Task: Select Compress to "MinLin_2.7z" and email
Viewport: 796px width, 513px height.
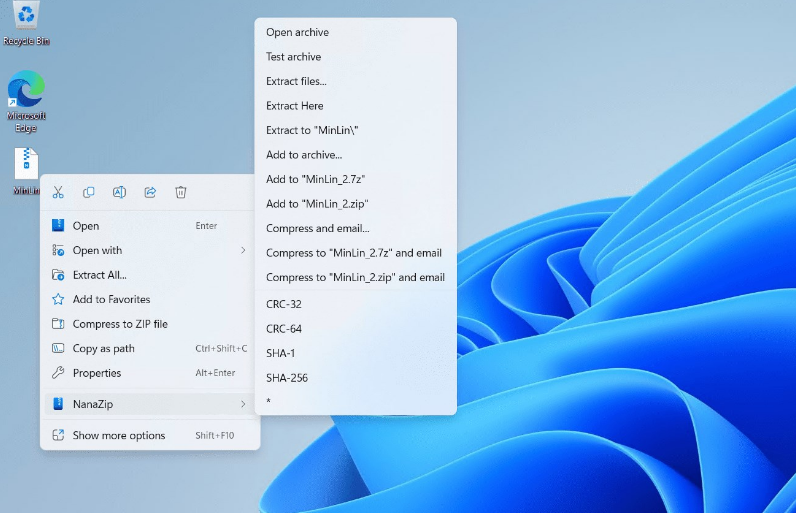Action: pyautogui.click(x=355, y=253)
